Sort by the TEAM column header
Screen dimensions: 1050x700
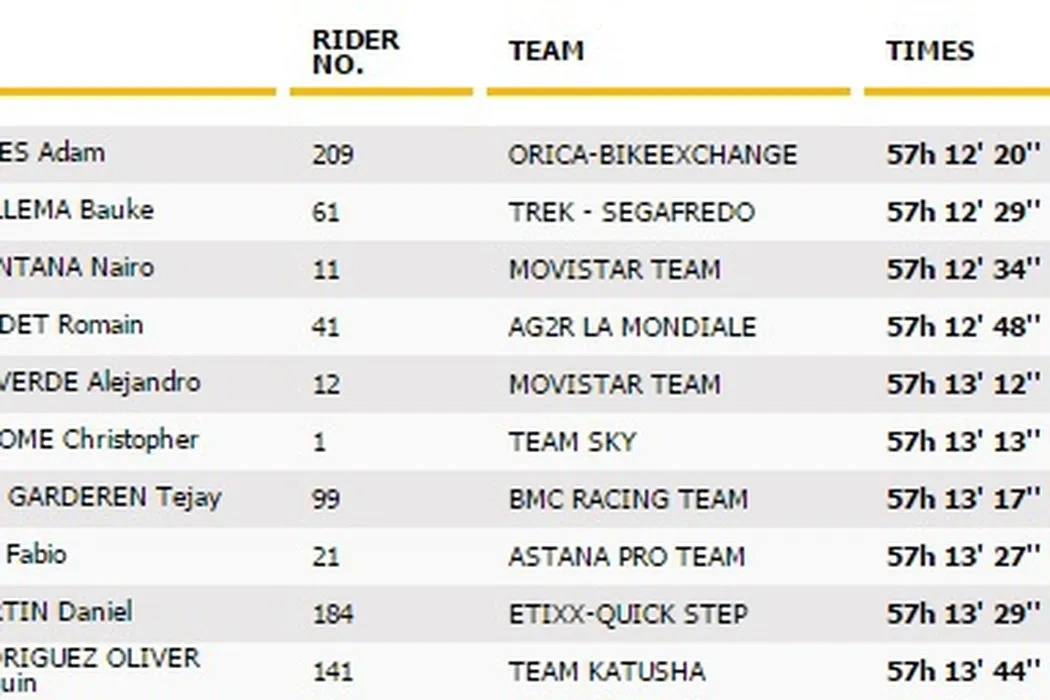[x=546, y=51]
